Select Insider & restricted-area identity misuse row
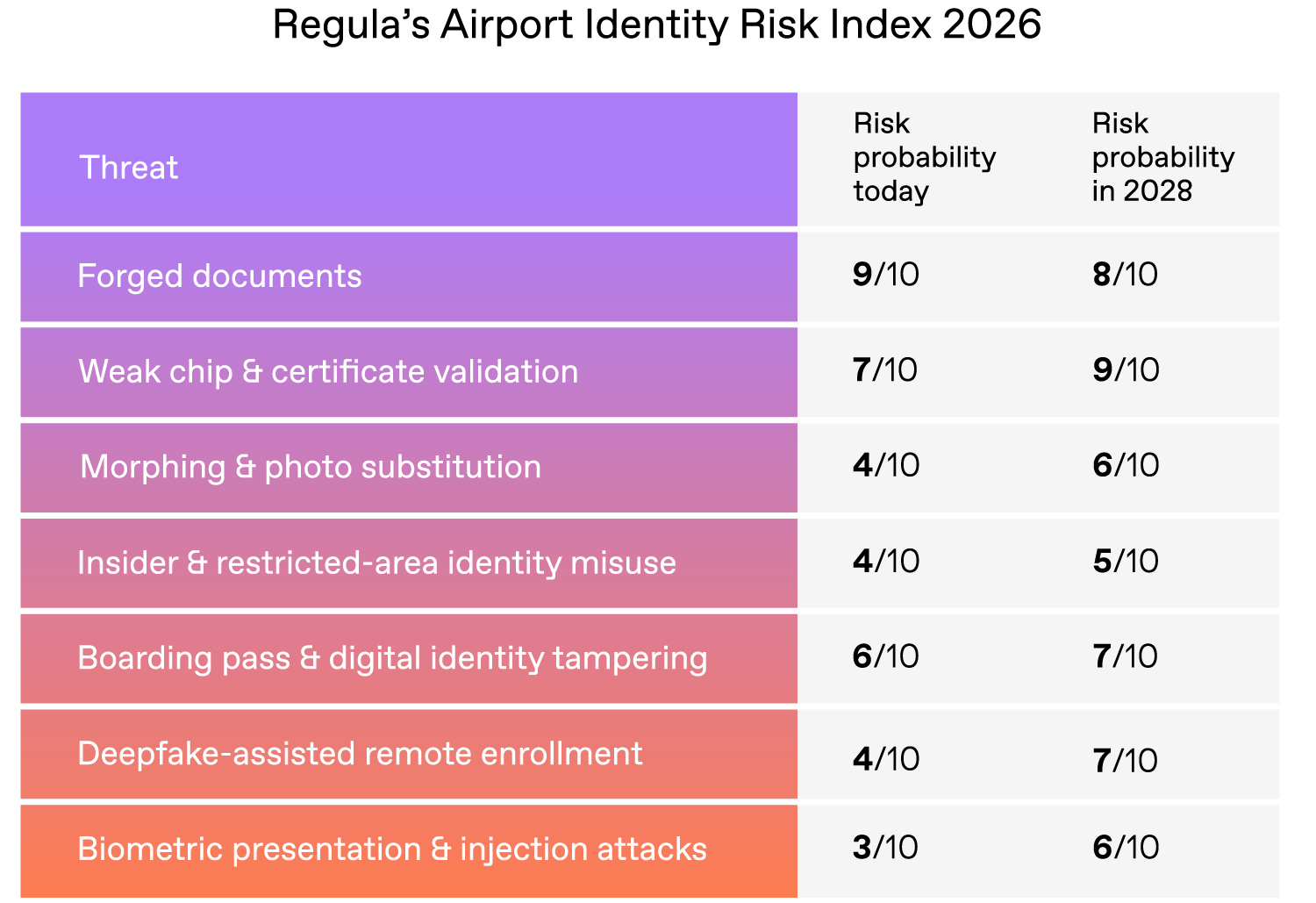 (x=376, y=563)
